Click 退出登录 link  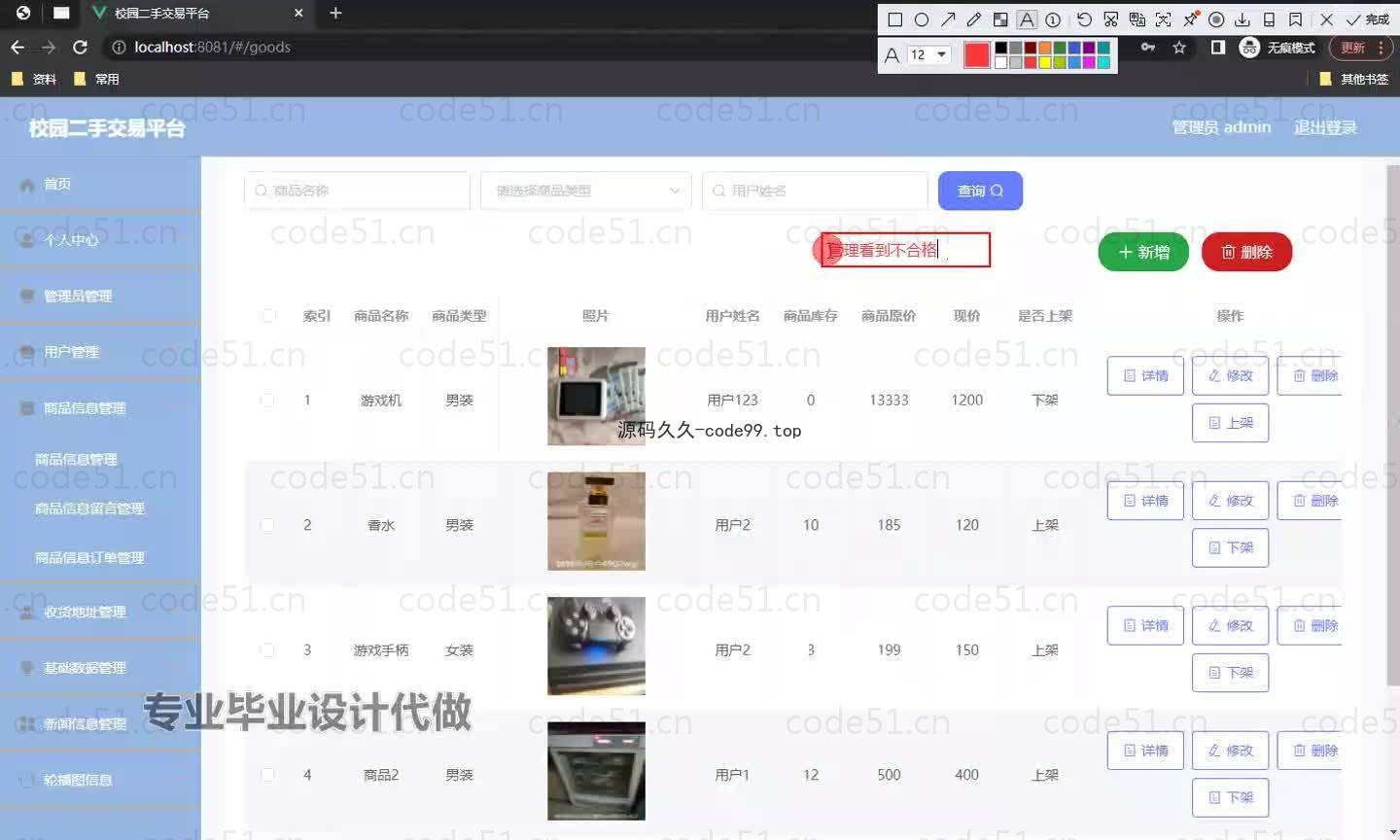1325,127
